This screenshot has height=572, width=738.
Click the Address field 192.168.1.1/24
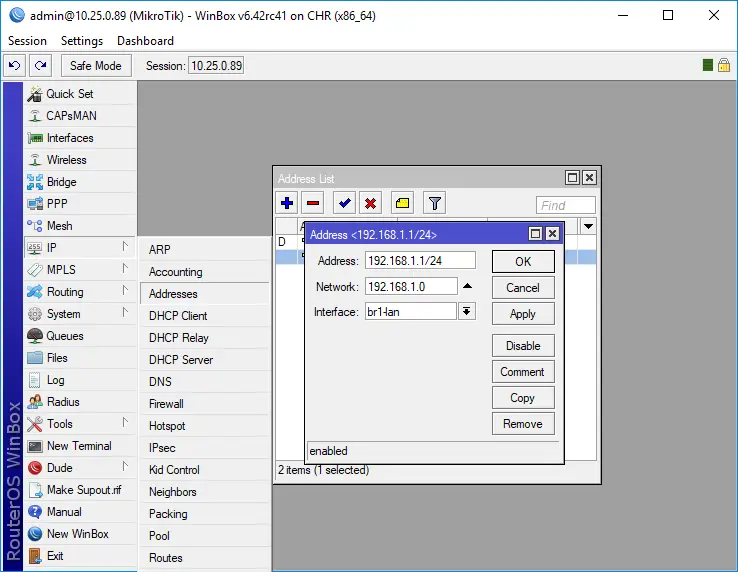coord(420,261)
